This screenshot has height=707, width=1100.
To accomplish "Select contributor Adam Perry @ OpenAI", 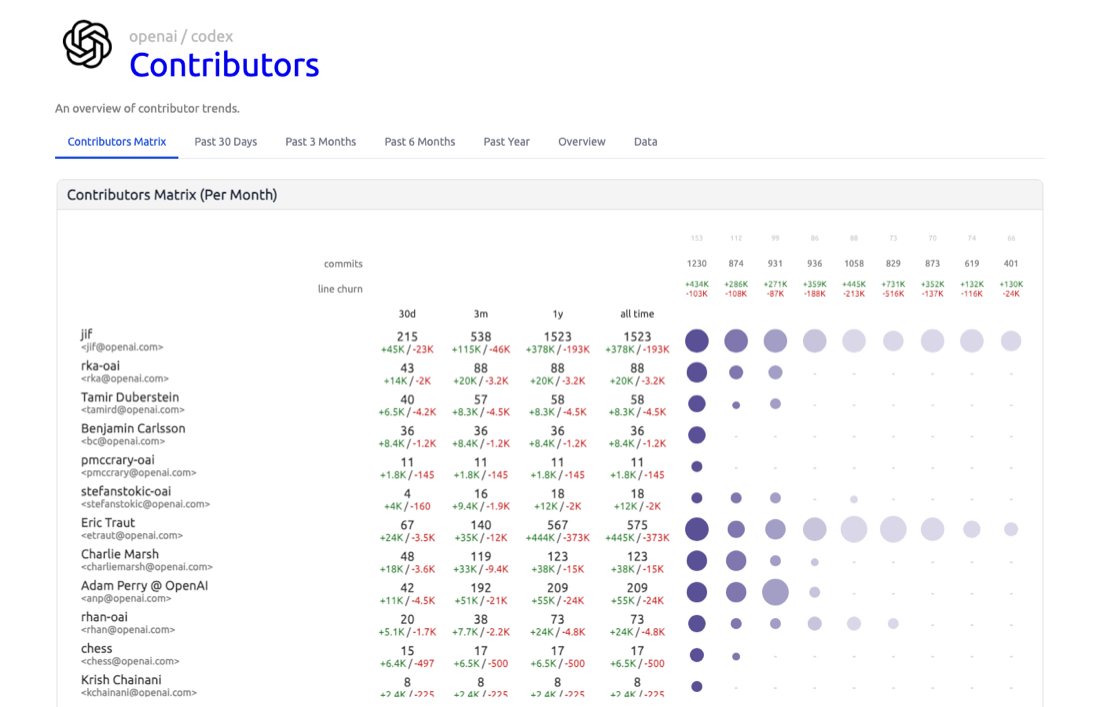I will (x=145, y=586).
